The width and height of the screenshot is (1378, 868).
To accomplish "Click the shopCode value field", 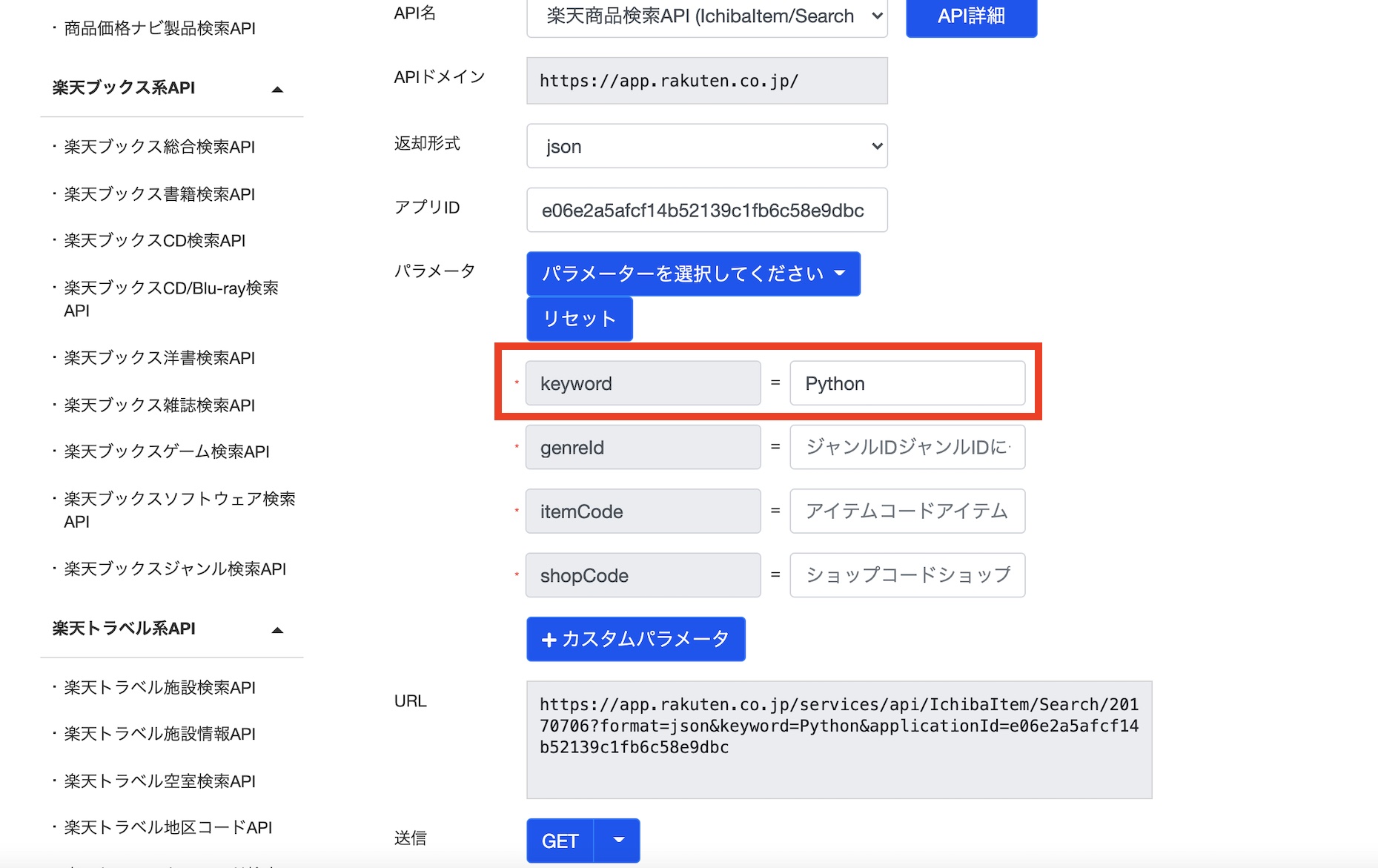I will (907, 575).
